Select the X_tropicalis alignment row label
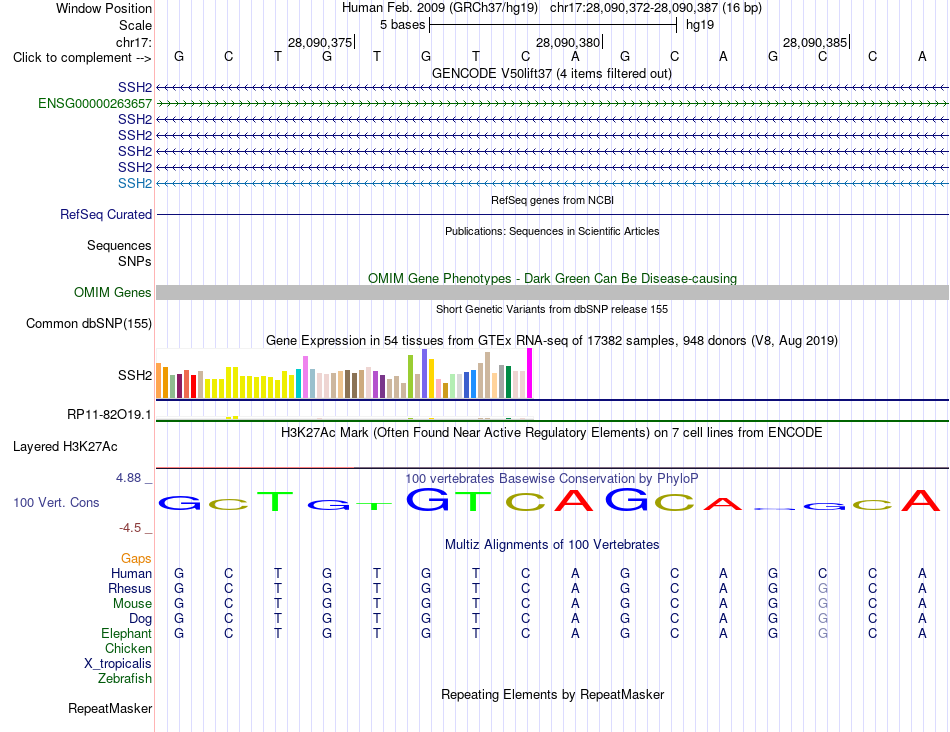Screen dimensions: 950x732 tap(118, 664)
